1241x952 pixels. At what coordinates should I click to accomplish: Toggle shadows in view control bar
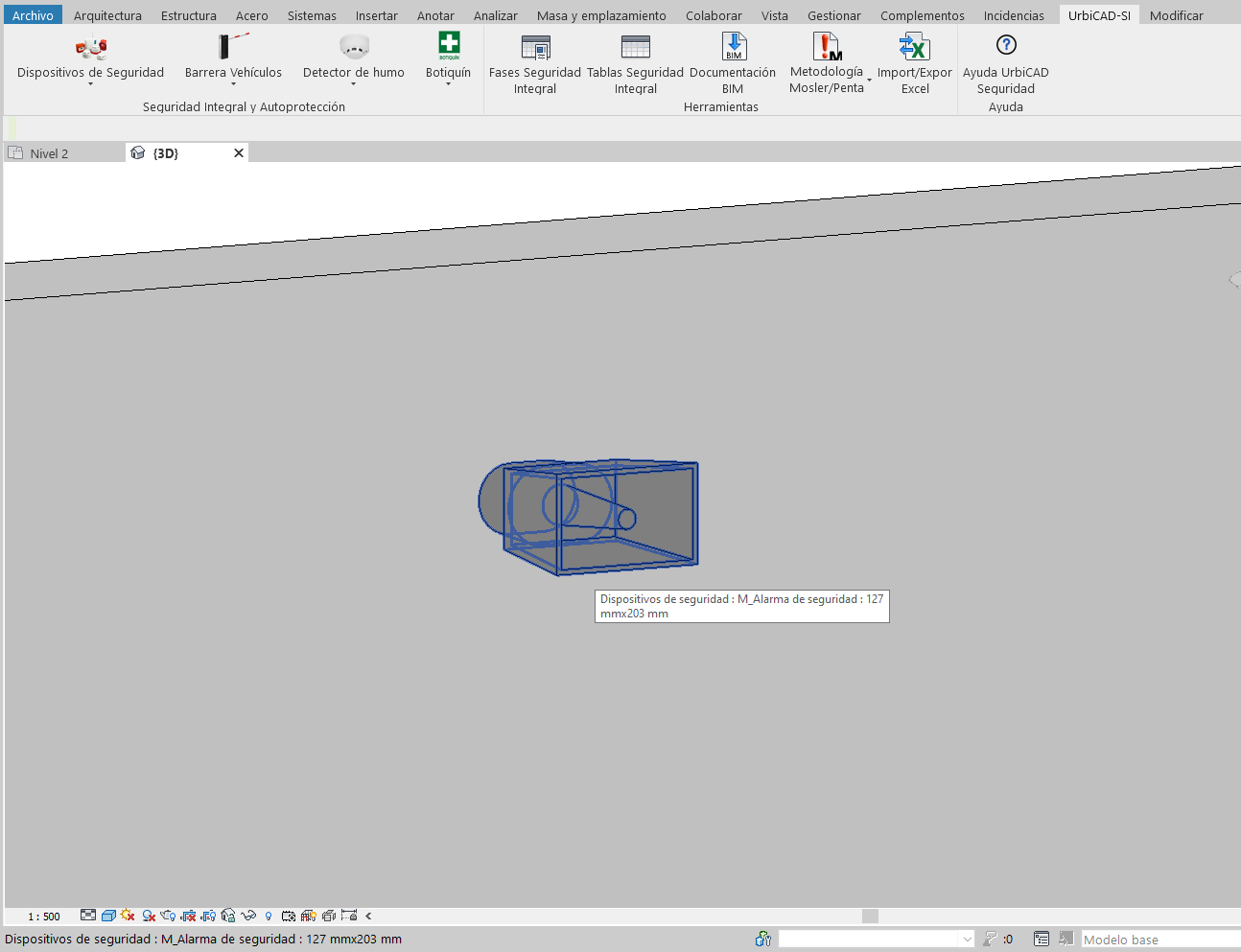point(149,916)
